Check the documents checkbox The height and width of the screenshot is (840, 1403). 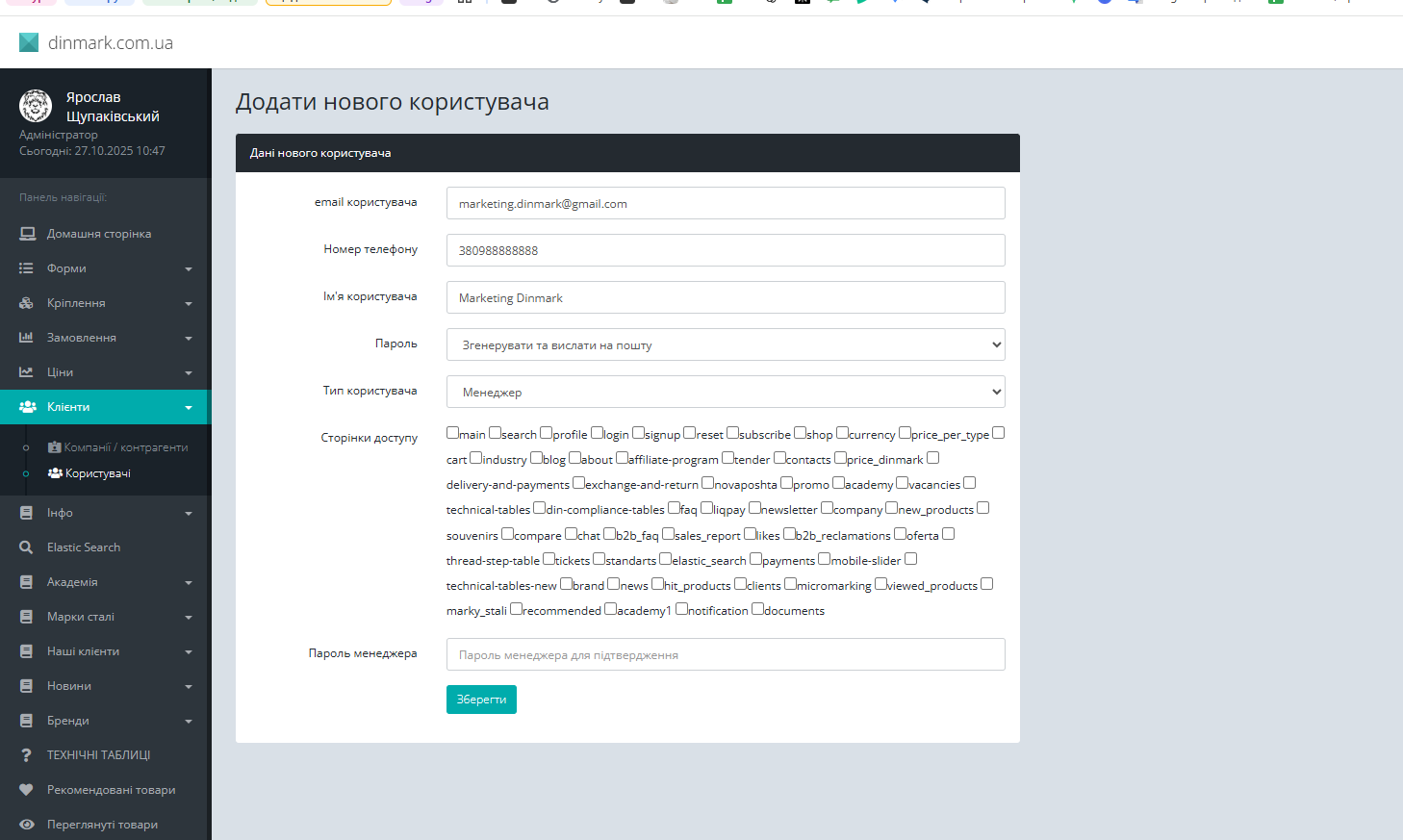click(758, 609)
